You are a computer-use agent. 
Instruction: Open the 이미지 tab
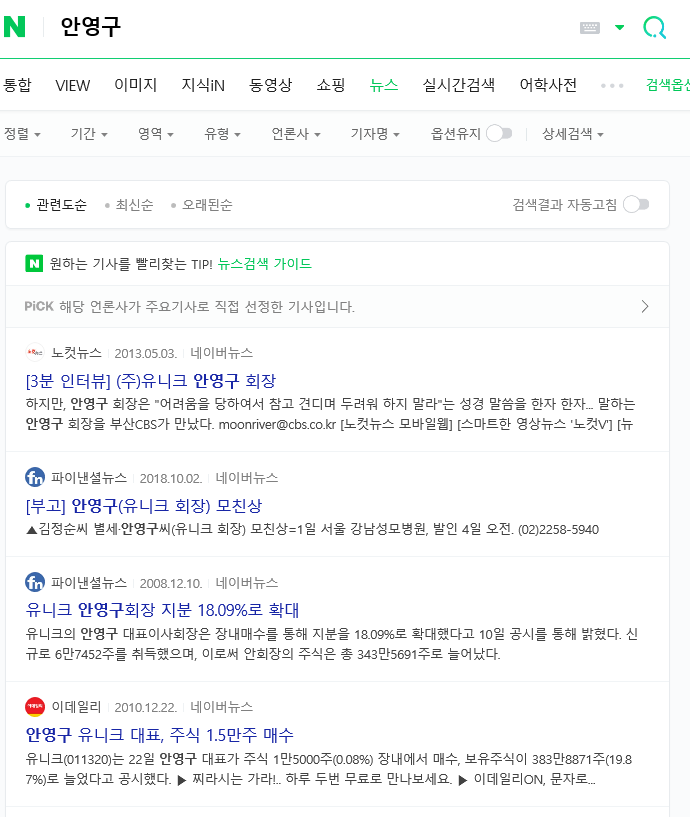coord(135,85)
